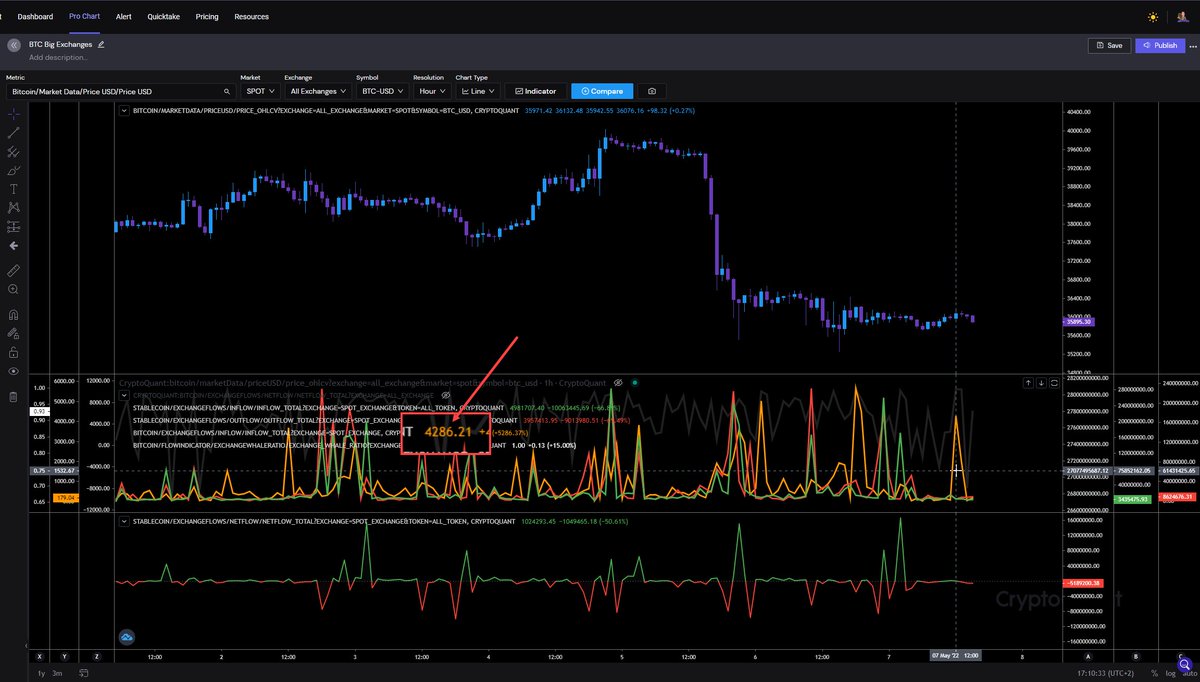The image size is (1200, 682).
Task: Select the text annotation tool
Action: tap(14, 189)
